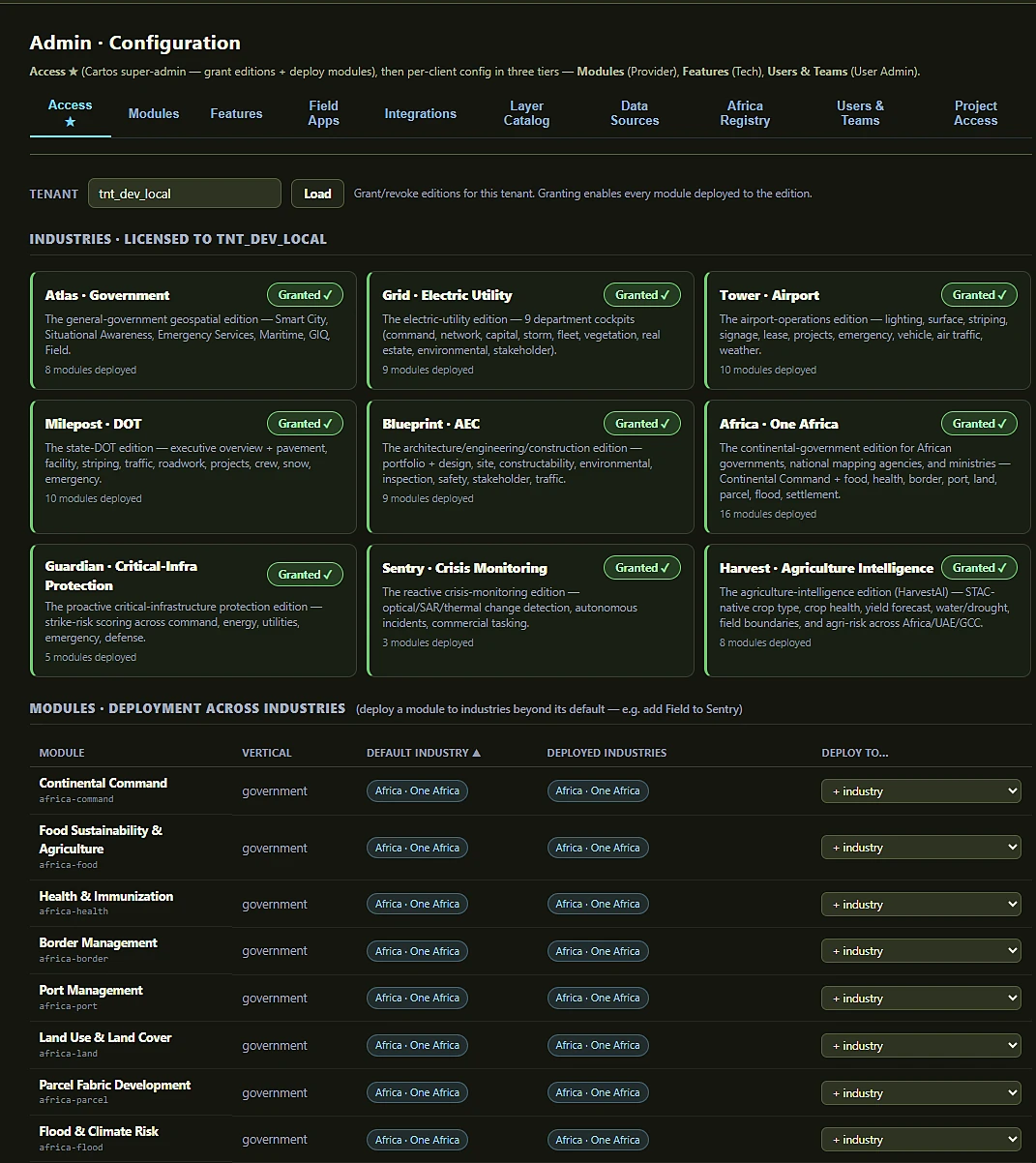Screen dimensions: 1036x1163
Task: Select the Sentry · Crisis Monitoring card title
Action: coord(464,568)
